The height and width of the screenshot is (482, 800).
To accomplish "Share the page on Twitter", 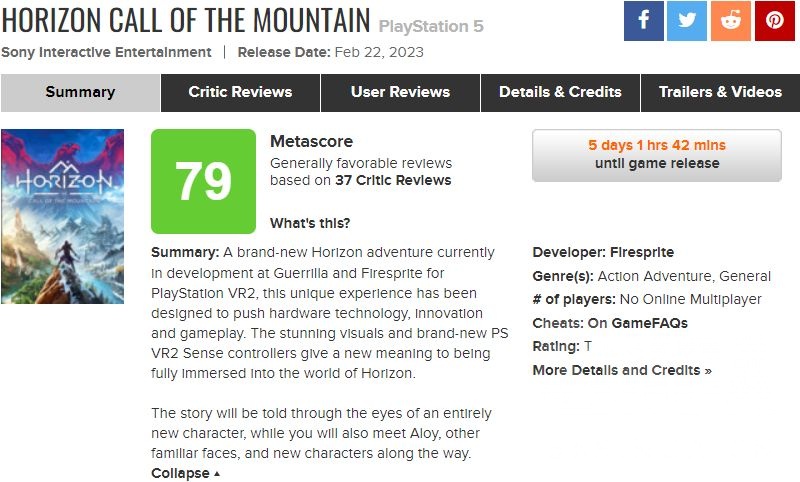I will pyautogui.click(x=687, y=21).
